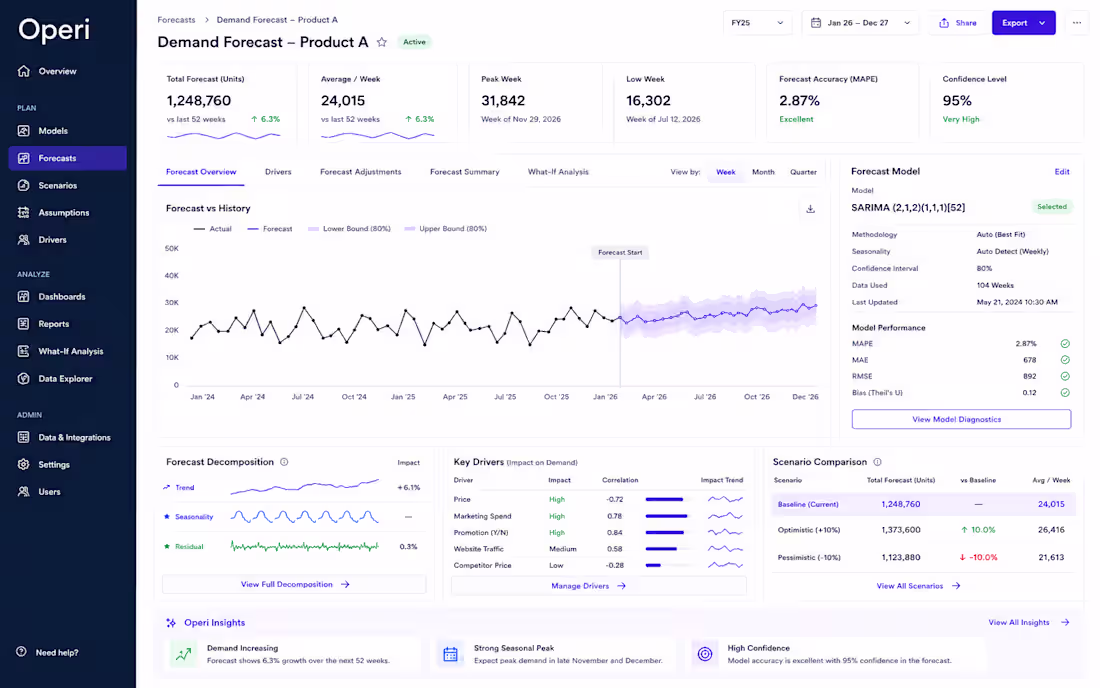Click Scenario Comparison info icon
The width and height of the screenshot is (1100, 688).
pyautogui.click(x=878, y=462)
